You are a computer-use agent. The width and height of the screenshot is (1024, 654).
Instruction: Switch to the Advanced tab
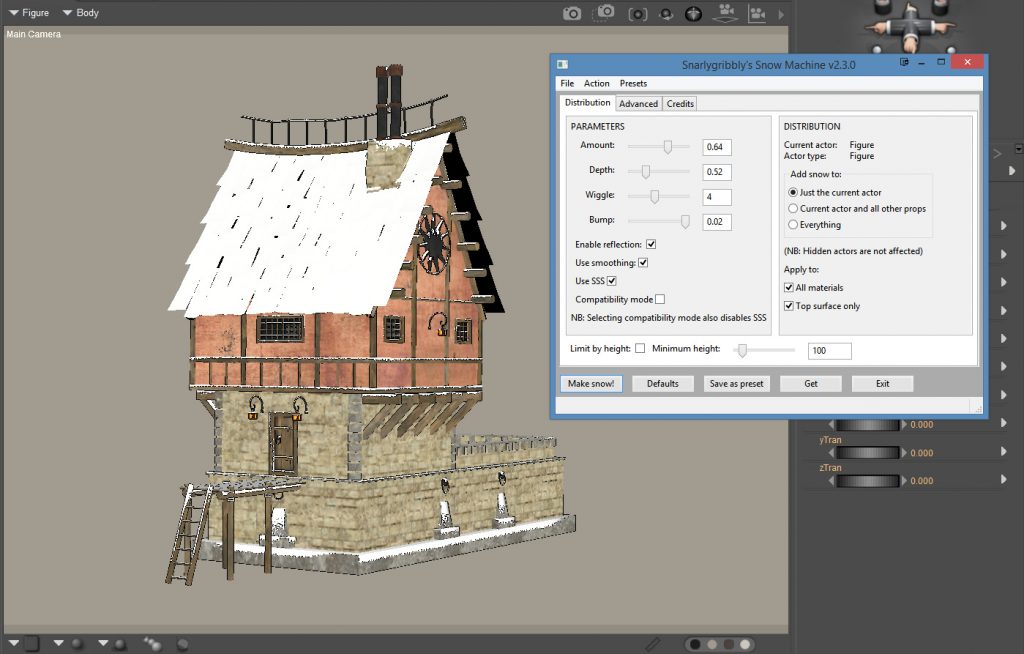pyautogui.click(x=638, y=103)
